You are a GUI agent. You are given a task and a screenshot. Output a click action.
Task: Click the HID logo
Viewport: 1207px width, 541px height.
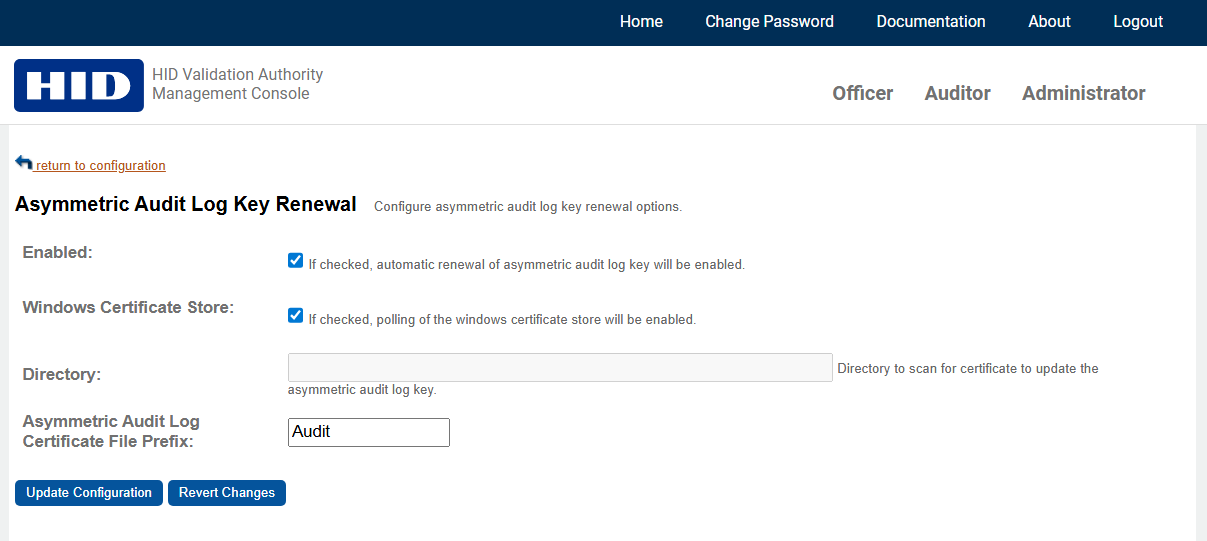[78, 85]
